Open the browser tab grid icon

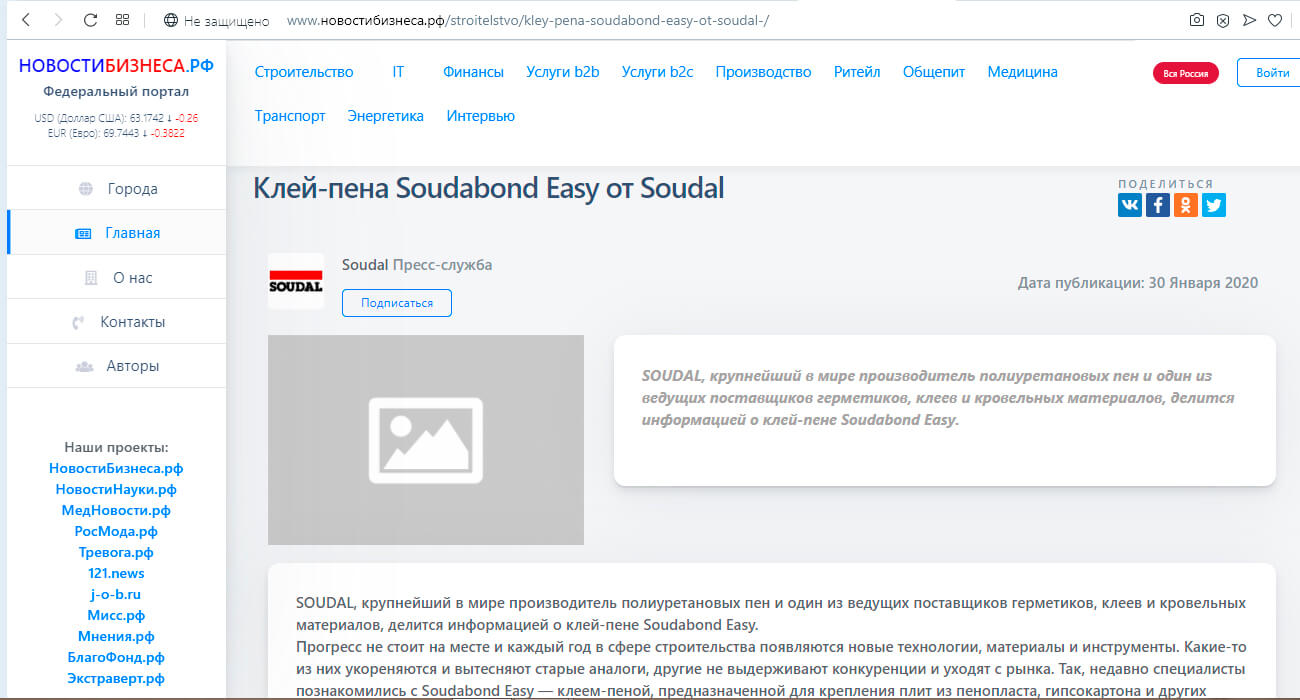tap(122, 20)
